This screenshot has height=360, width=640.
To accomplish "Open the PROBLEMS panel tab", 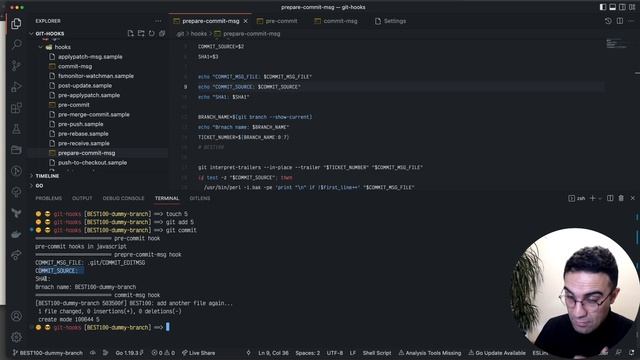I will [x=49, y=198].
